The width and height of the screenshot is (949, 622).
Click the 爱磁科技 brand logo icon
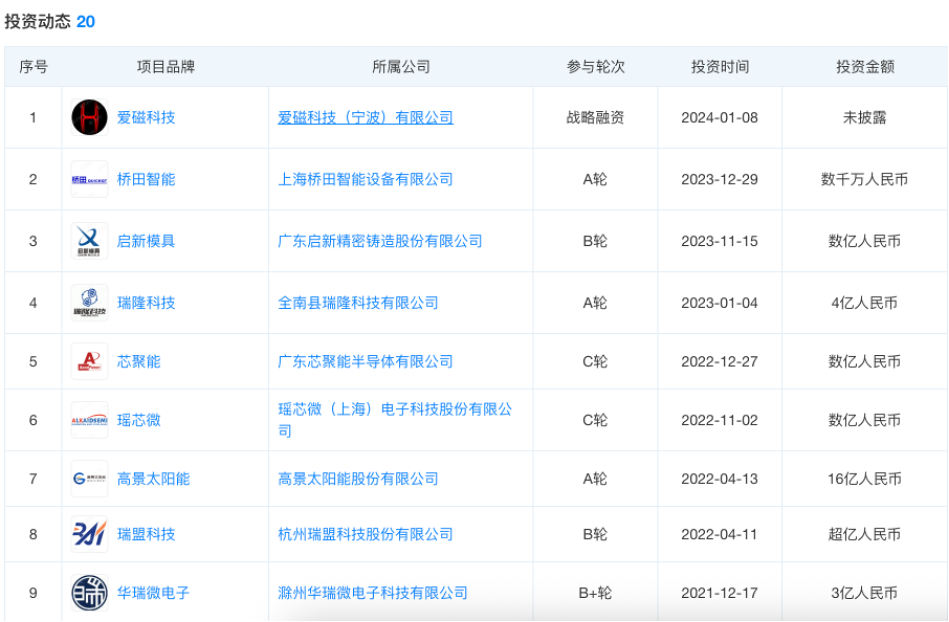click(x=90, y=117)
